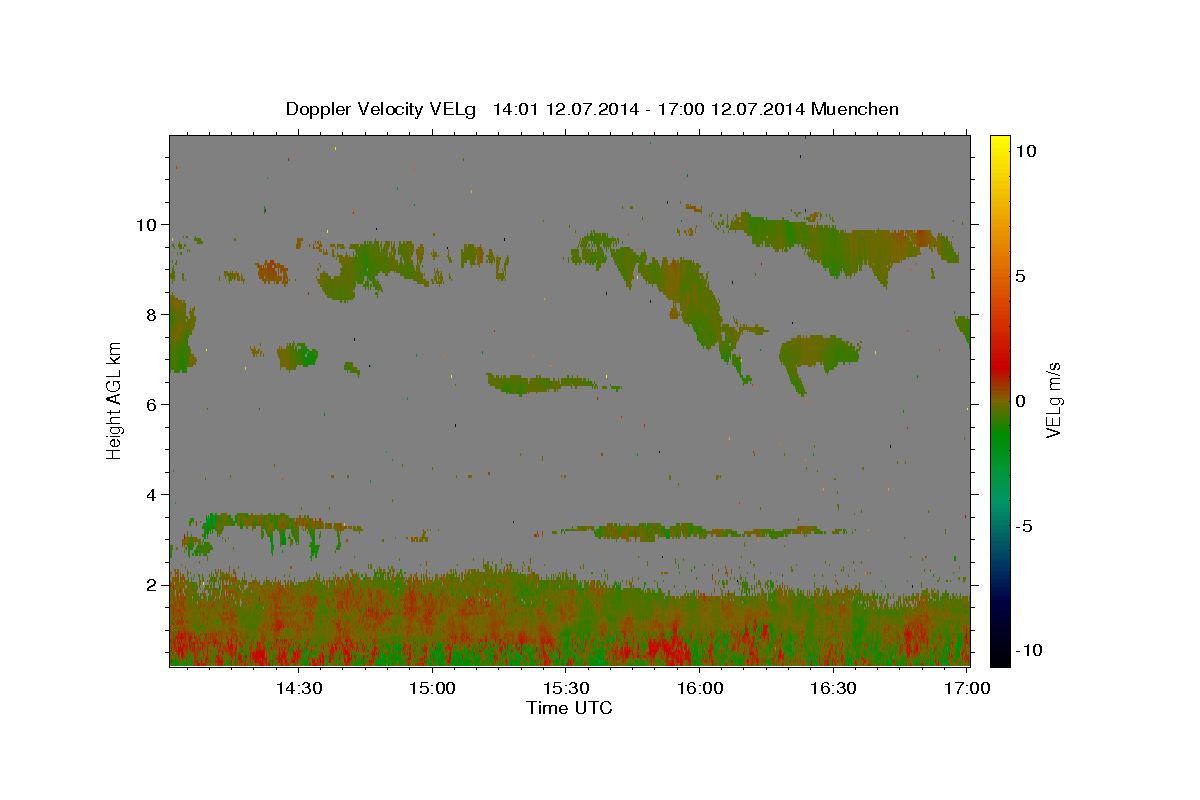Click the plot title "Doppler Velocity VELg"
The image size is (1200, 800).
point(383,109)
